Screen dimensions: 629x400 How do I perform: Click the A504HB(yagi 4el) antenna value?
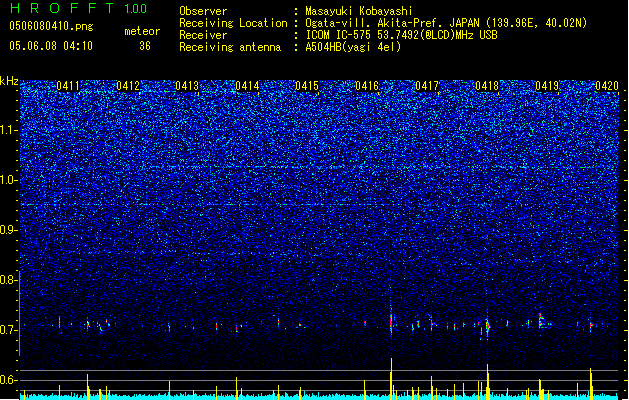click(x=353, y=47)
